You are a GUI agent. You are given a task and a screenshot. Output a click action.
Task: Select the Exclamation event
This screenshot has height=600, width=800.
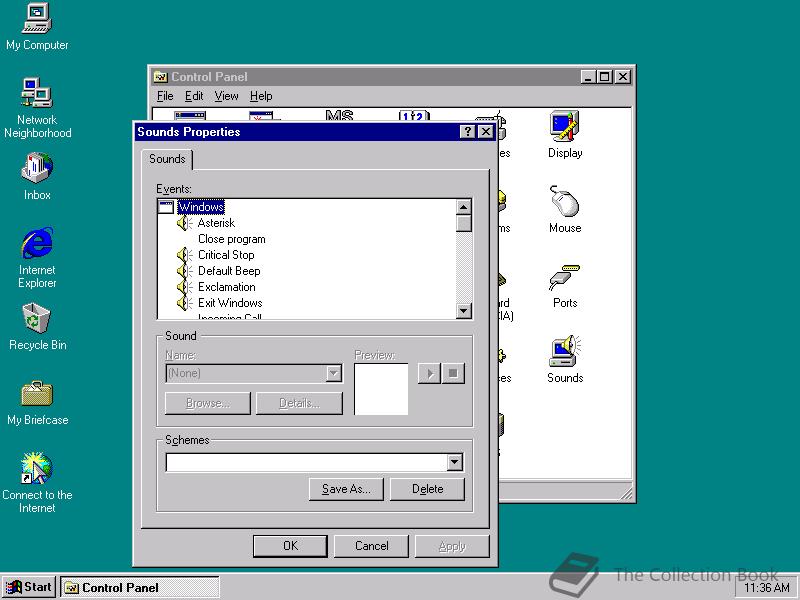tap(227, 287)
